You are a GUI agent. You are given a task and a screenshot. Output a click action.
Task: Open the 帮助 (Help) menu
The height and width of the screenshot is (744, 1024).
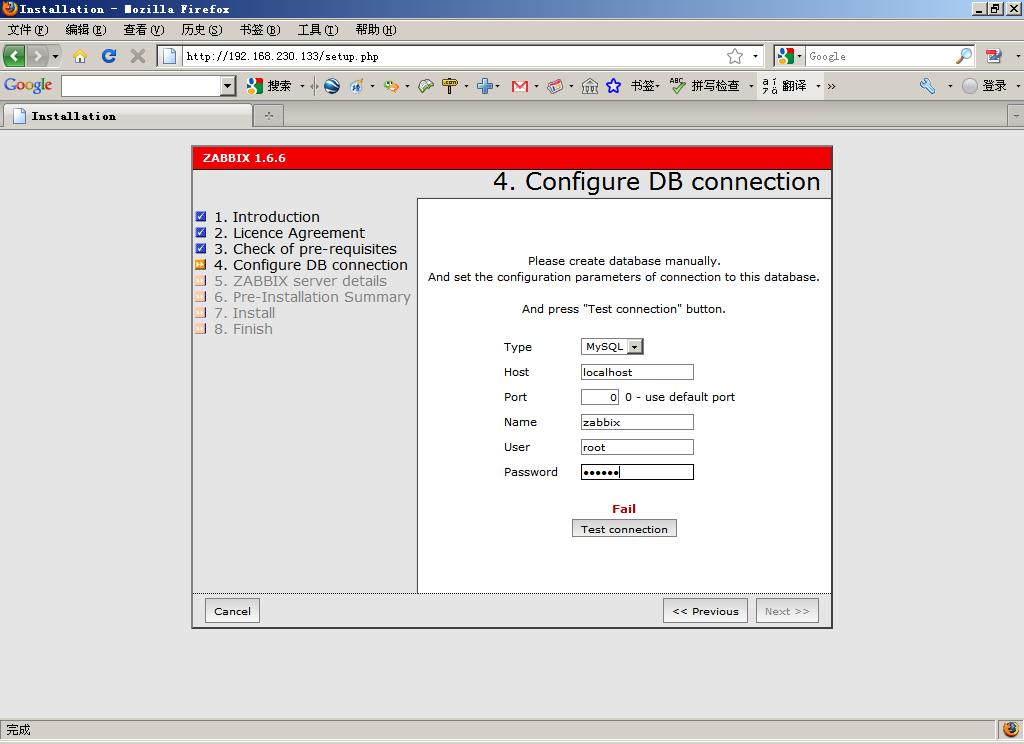(x=376, y=29)
